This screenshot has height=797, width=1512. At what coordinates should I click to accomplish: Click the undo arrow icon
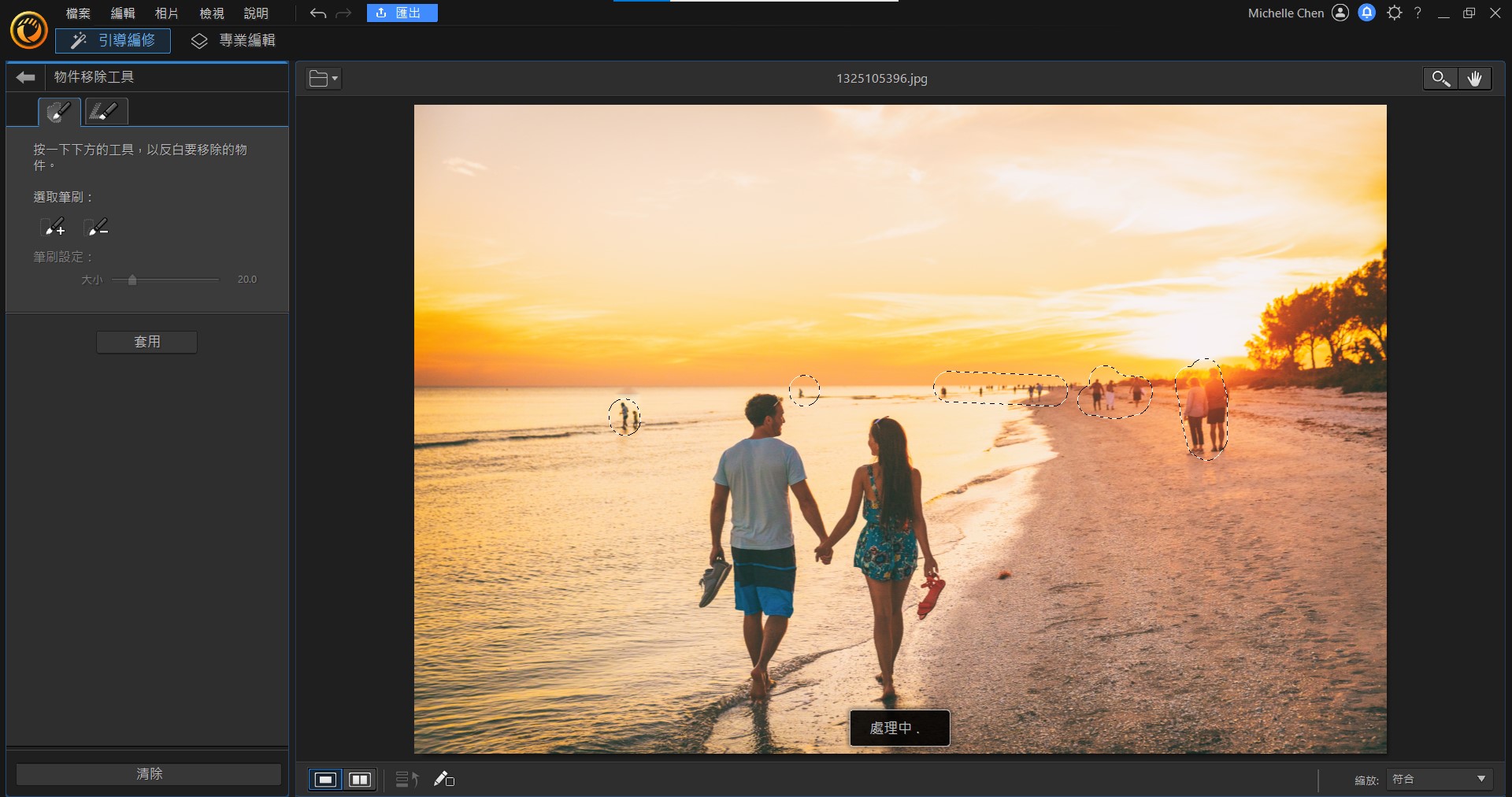[x=317, y=13]
